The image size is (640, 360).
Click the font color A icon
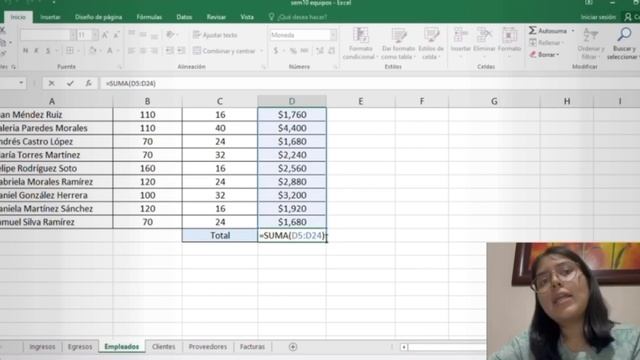pyautogui.click(x=109, y=51)
